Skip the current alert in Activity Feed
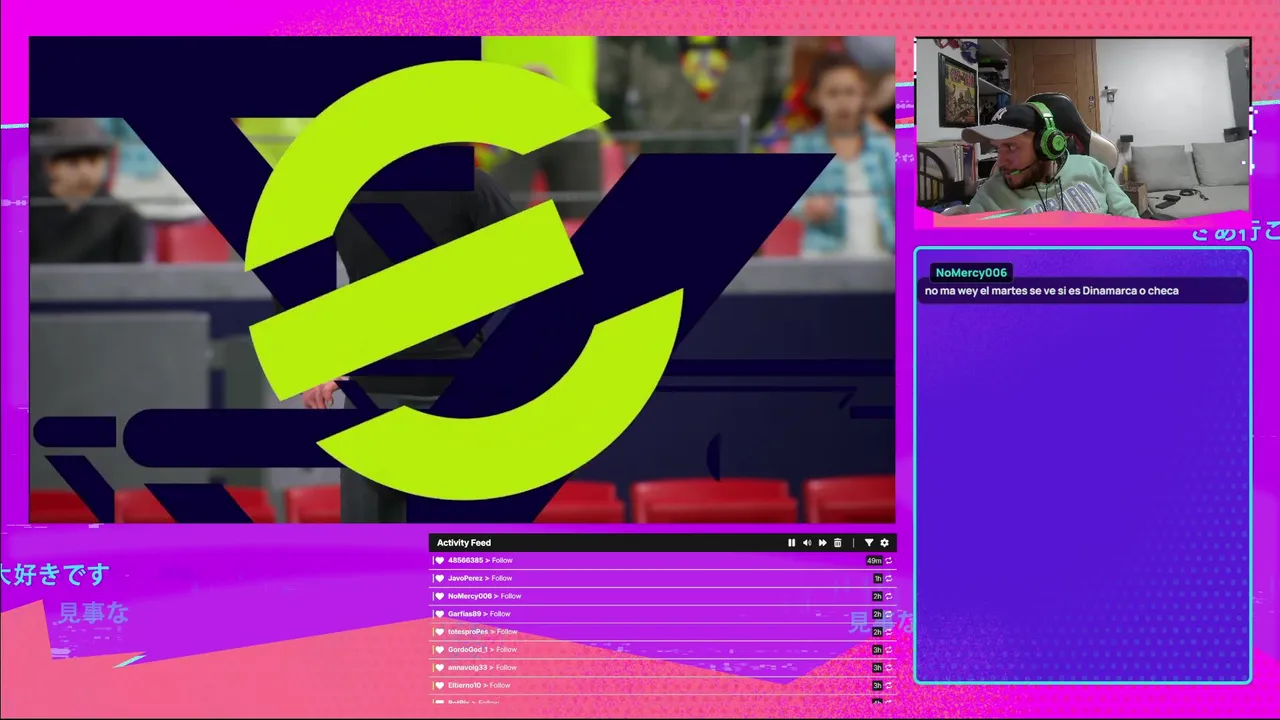 822,543
